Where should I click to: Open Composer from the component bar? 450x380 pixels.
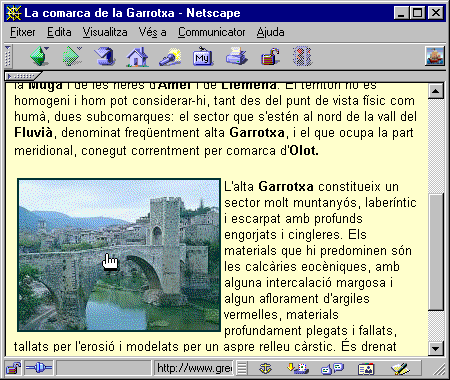click(x=400, y=368)
